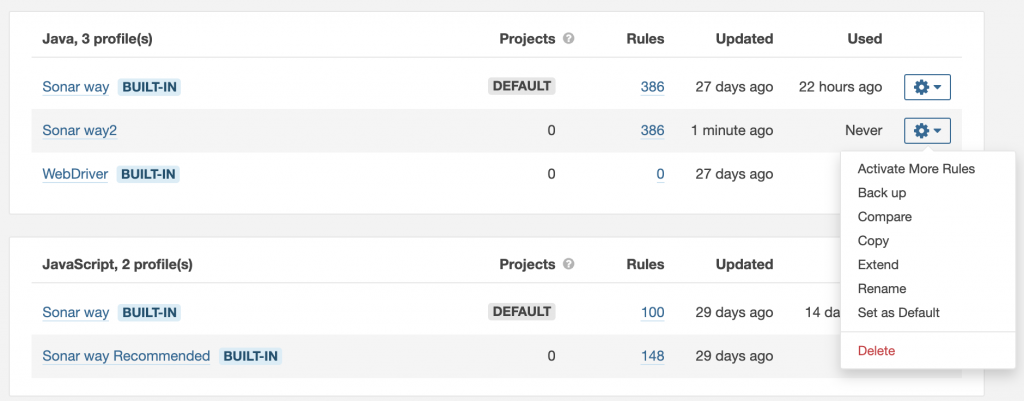Click 386 rules count for Sonar way2
This screenshot has width=1024, height=401.
pos(652,130)
